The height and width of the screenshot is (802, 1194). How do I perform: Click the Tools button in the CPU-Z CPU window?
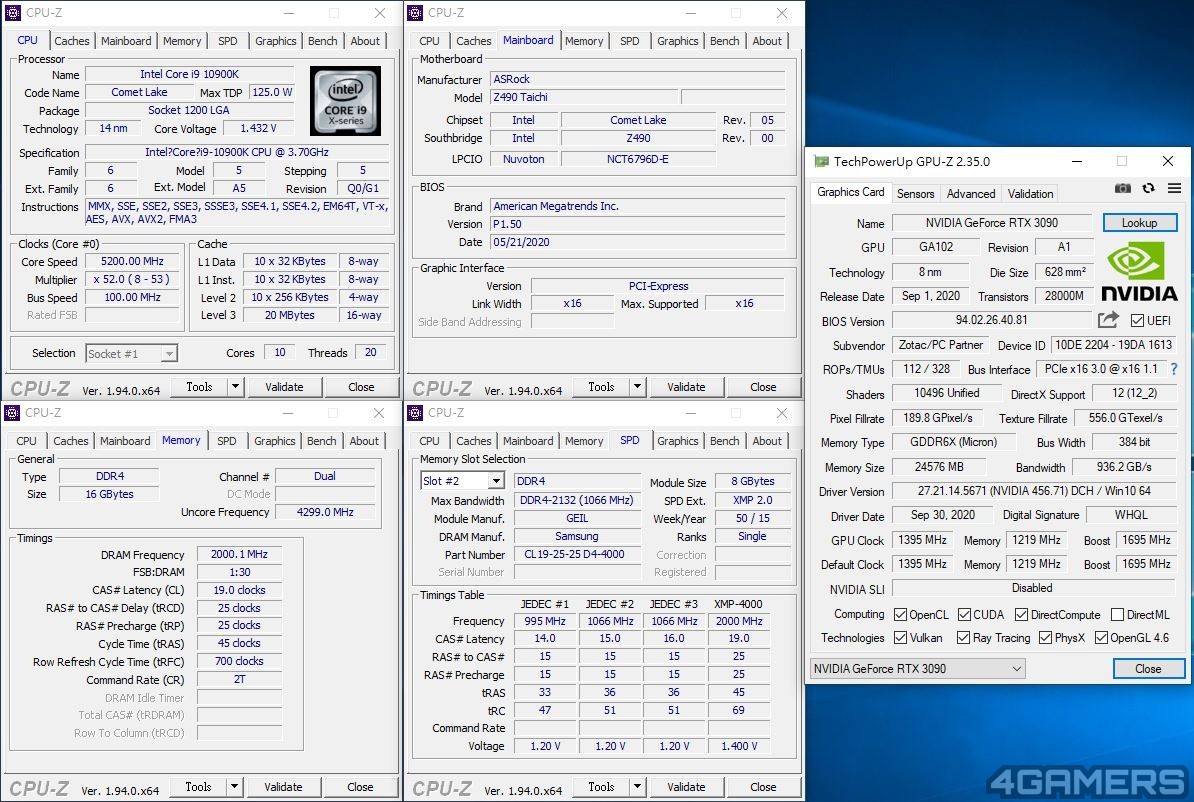pyautogui.click(x=200, y=387)
